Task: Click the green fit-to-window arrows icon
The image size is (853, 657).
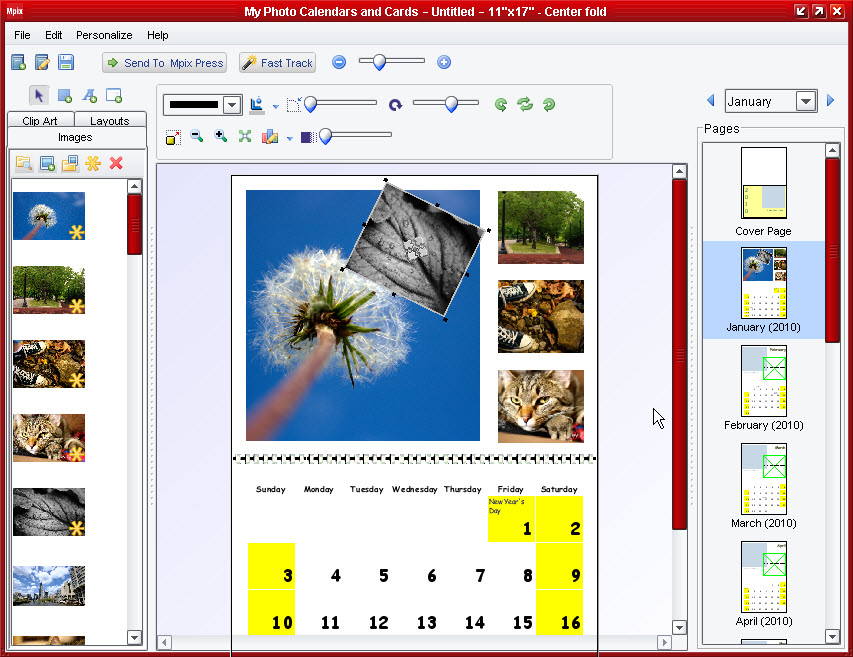Action: [x=245, y=137]
